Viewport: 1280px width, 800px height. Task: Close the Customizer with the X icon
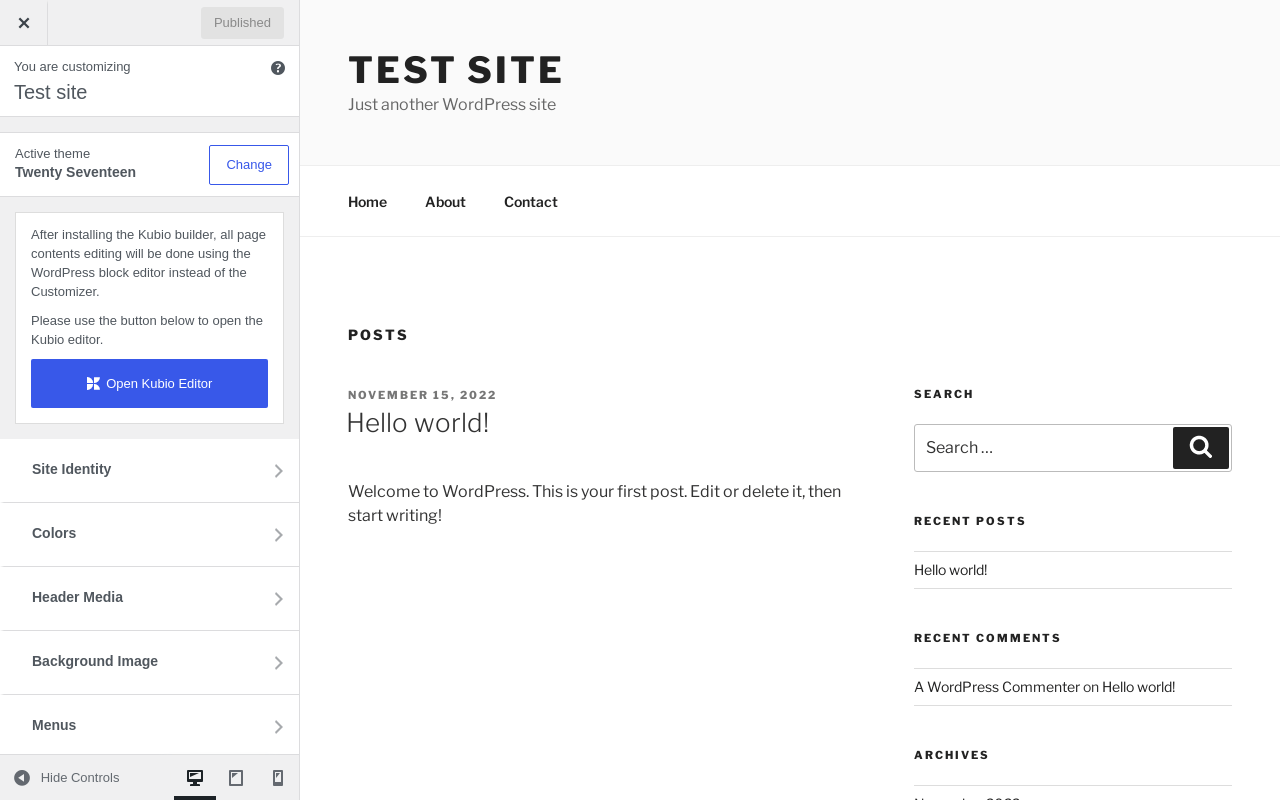[x=24, y=23]
